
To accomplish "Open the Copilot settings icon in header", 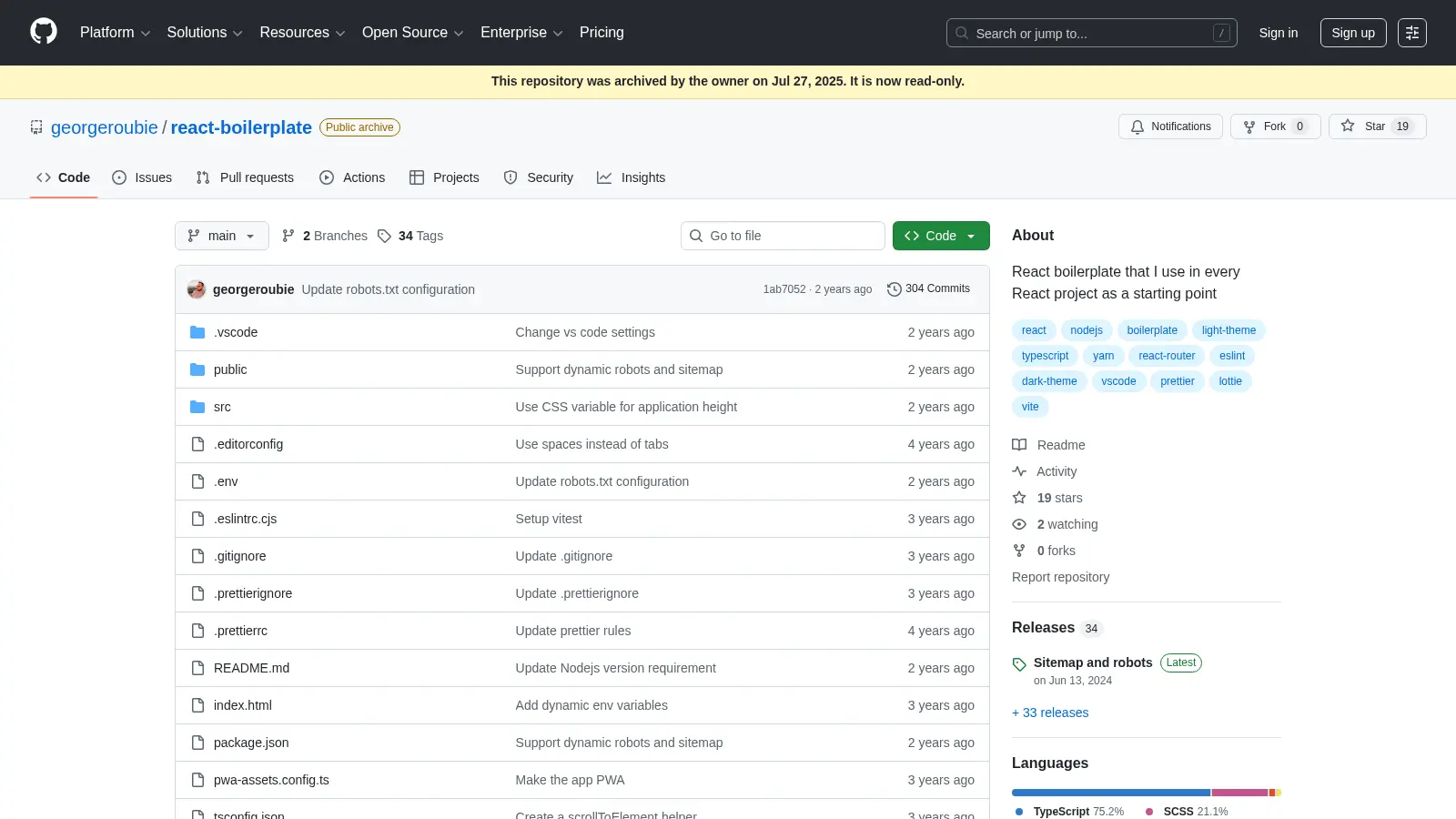I will tap(1412, 33).
